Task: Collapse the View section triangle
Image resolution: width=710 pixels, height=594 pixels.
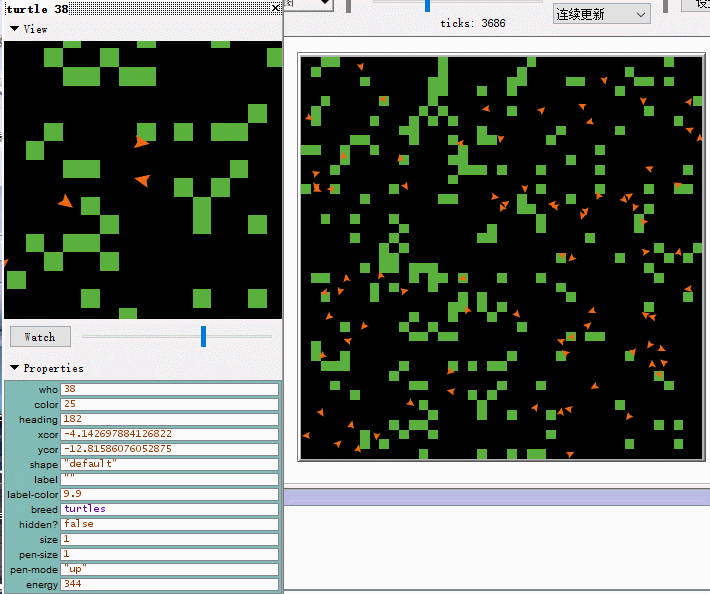Action: click(x=14, y=29)
